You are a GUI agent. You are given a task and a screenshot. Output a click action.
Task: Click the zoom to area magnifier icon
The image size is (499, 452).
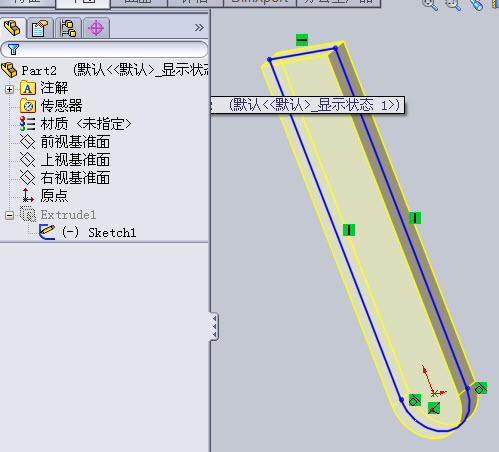coord(453,4)
